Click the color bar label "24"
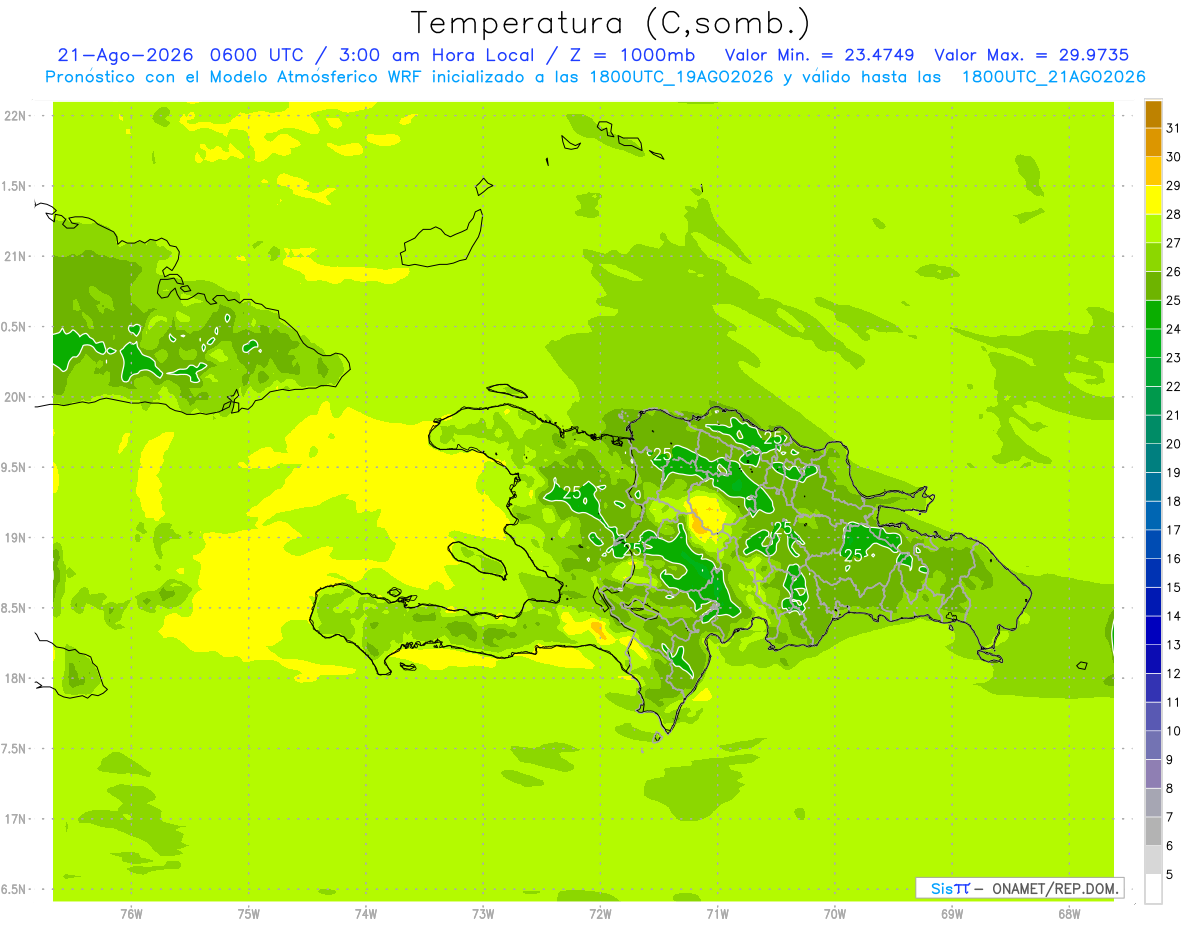This screenshot has height=927, width=1200. [1174, 329]
